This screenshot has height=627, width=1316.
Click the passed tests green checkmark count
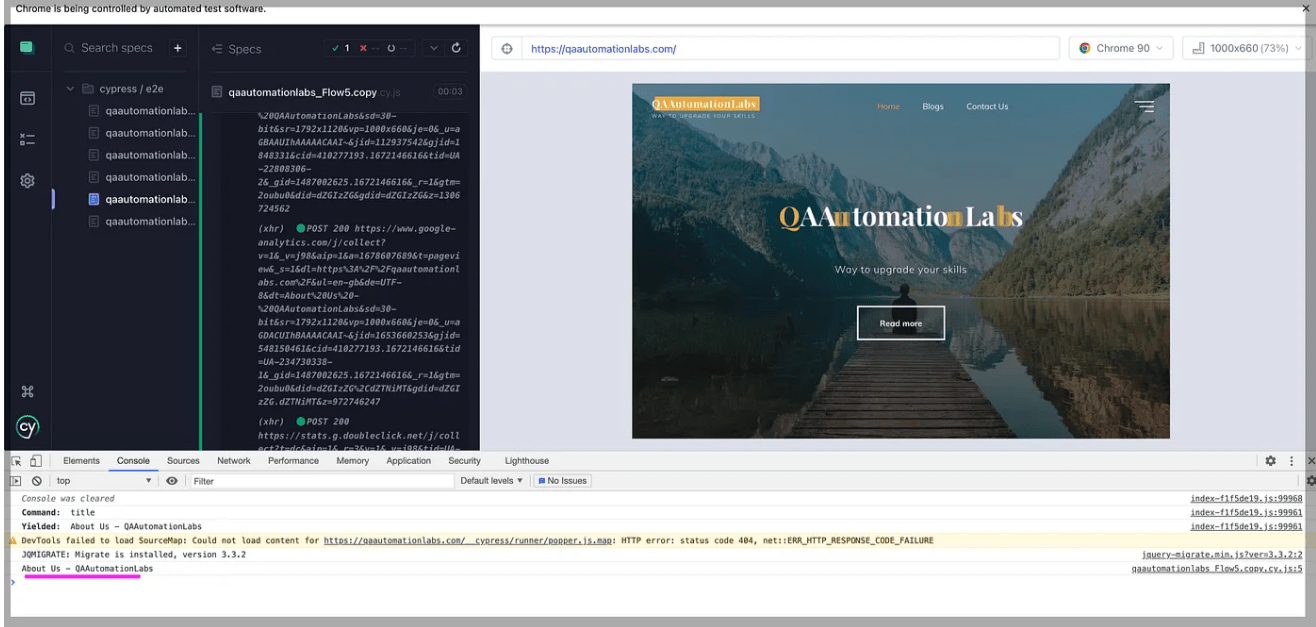341,48
